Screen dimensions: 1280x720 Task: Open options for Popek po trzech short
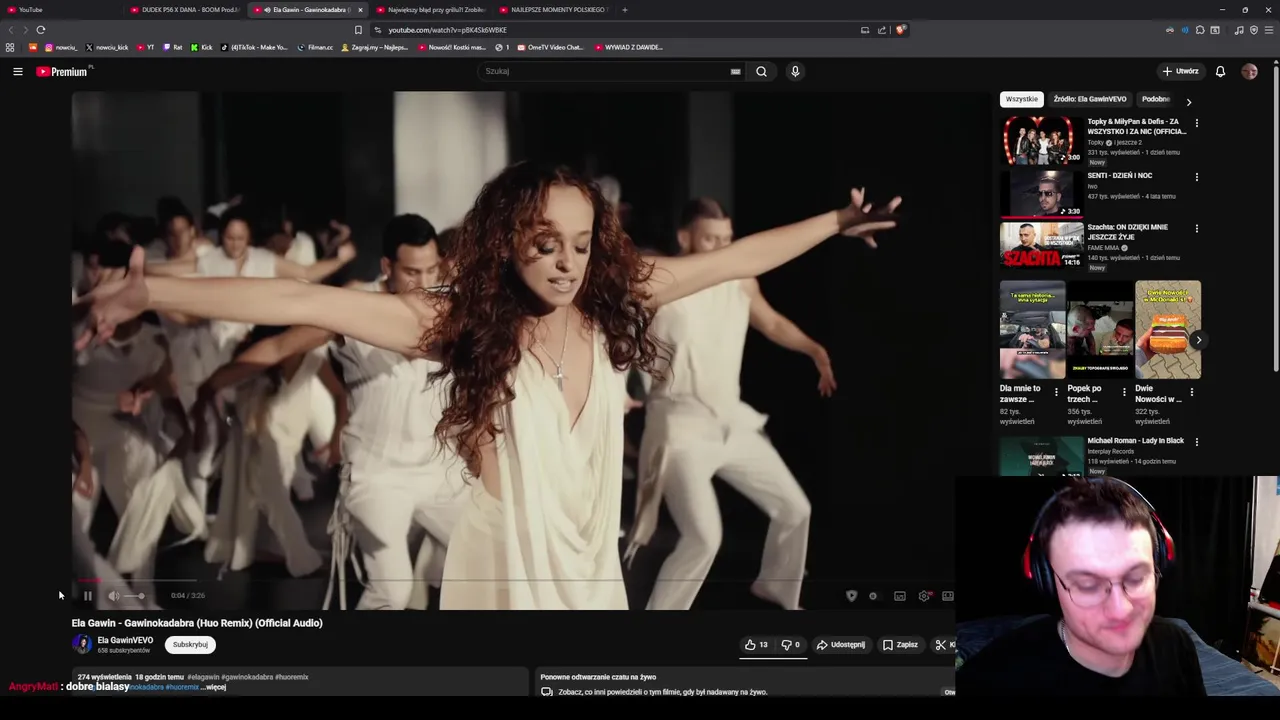coord(1124,392)
